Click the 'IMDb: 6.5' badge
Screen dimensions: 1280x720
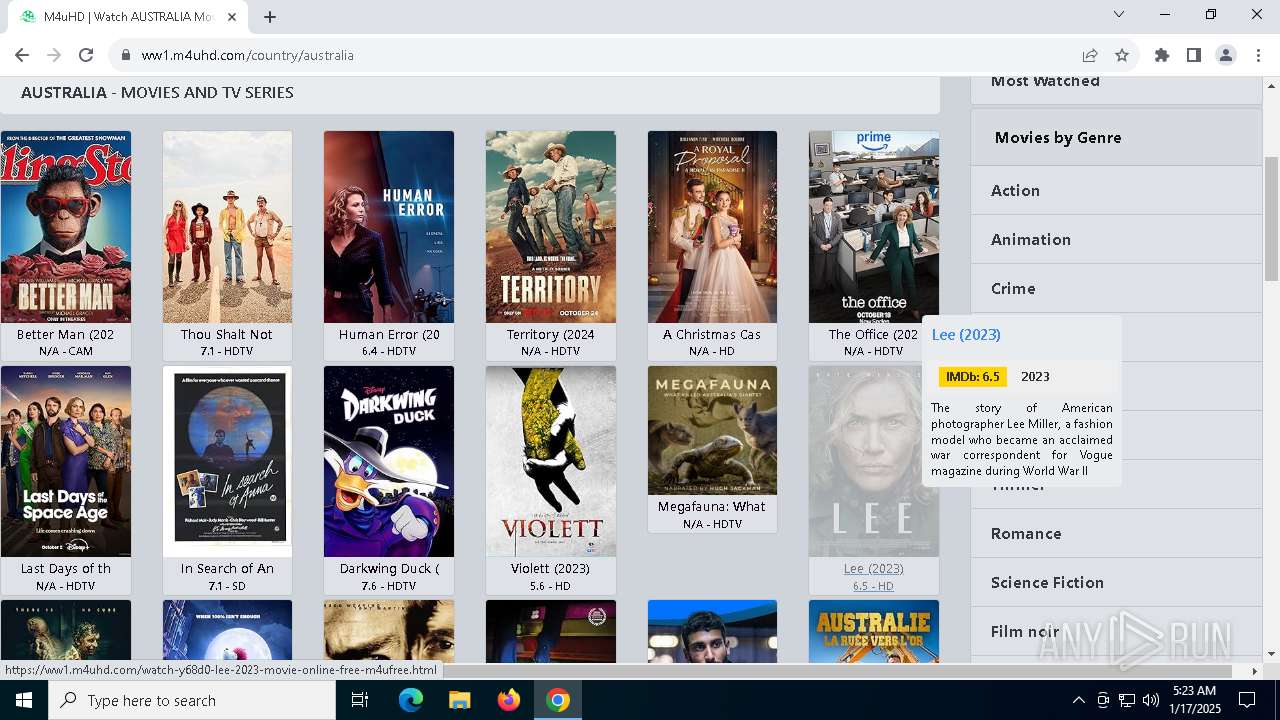(973, 376)
